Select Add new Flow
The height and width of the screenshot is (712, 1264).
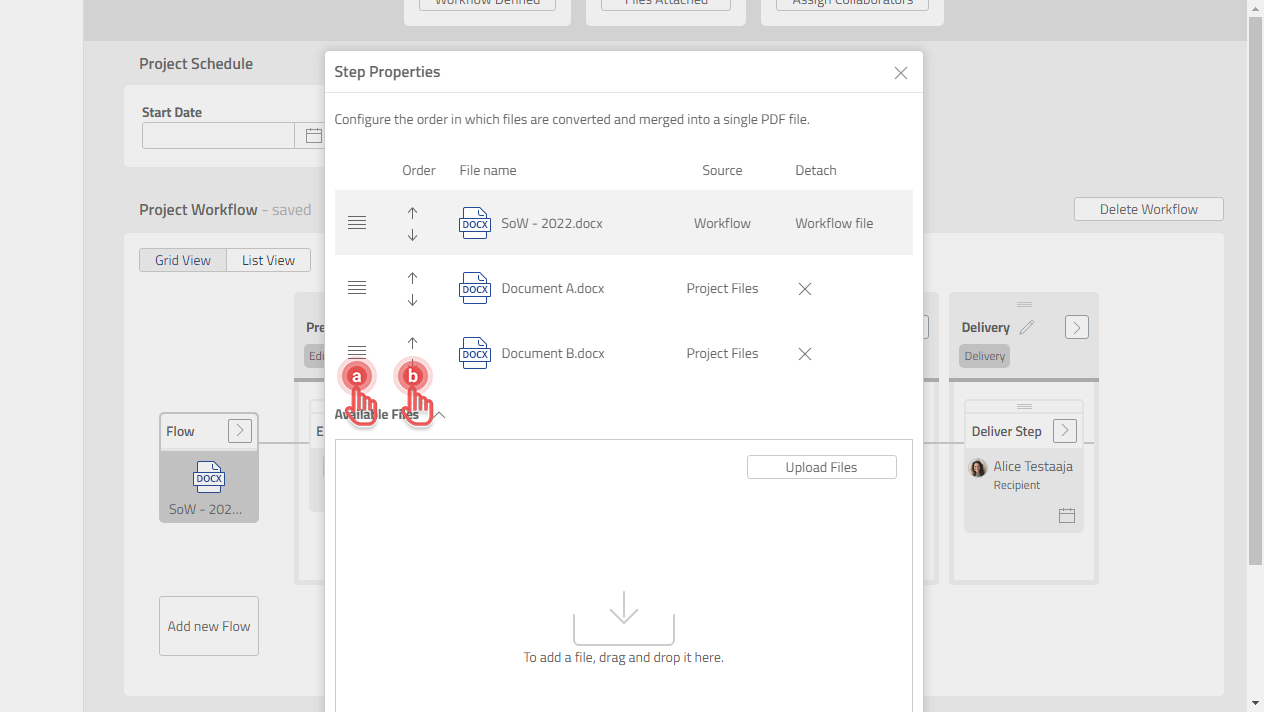208,625
